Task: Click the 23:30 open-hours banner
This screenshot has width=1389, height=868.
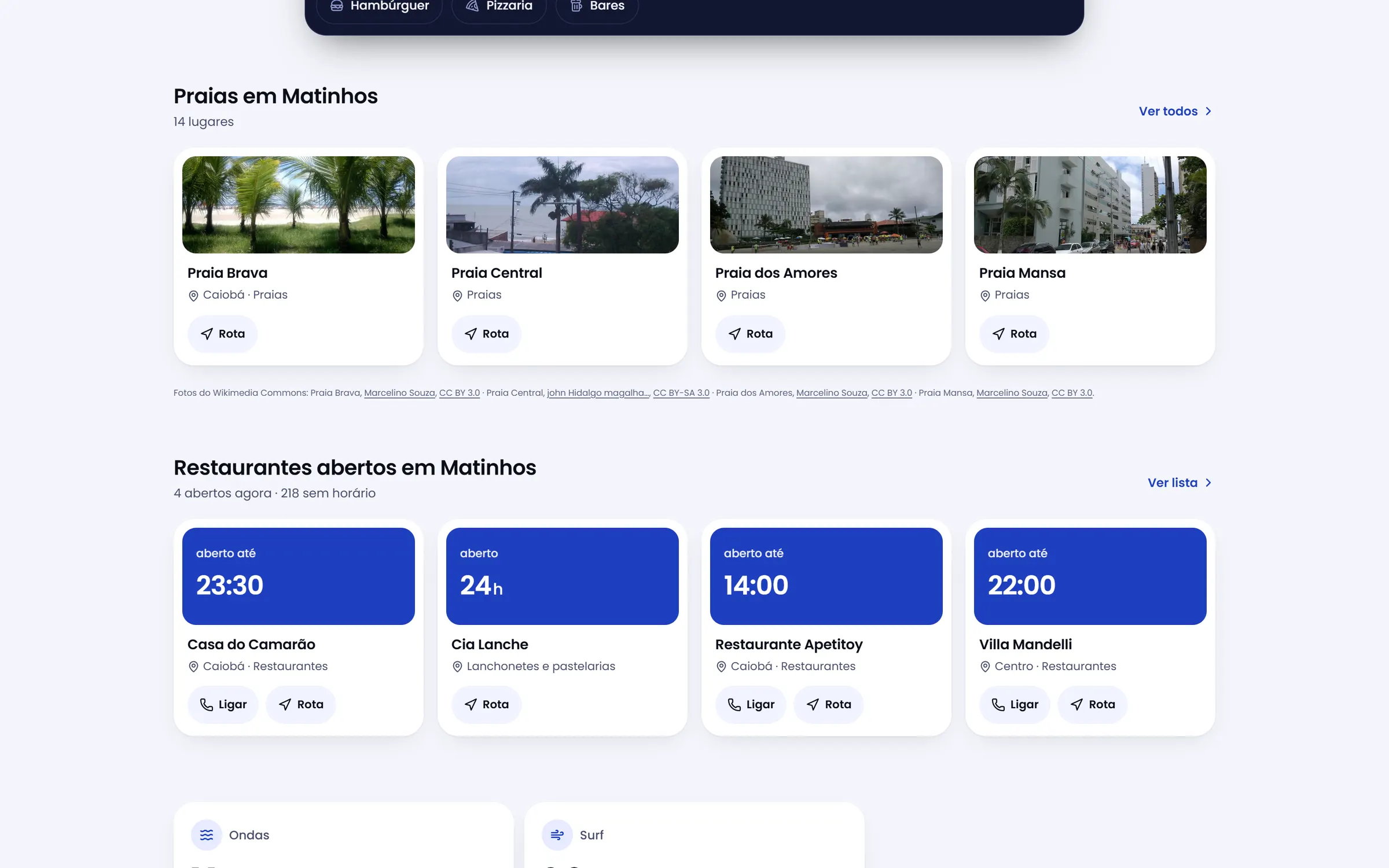Action: (299, 576)
